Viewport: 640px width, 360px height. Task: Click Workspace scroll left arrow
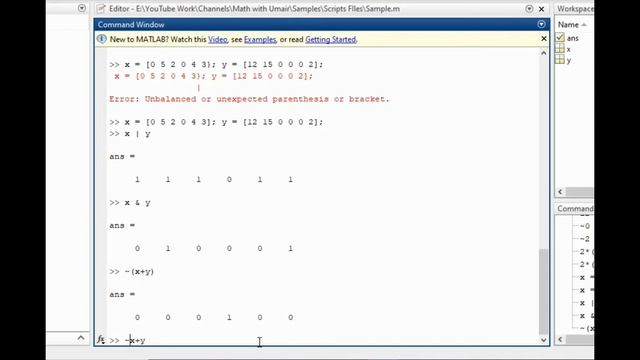560,191
